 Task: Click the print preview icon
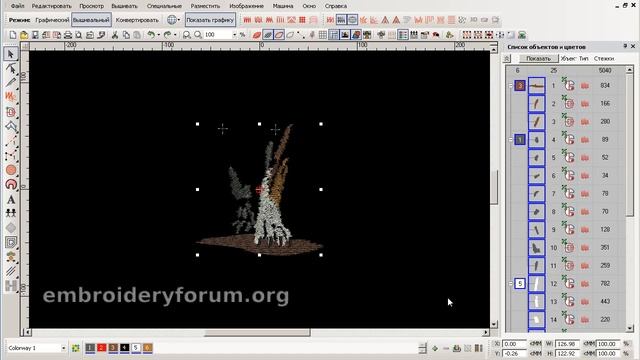click(79, 35)
